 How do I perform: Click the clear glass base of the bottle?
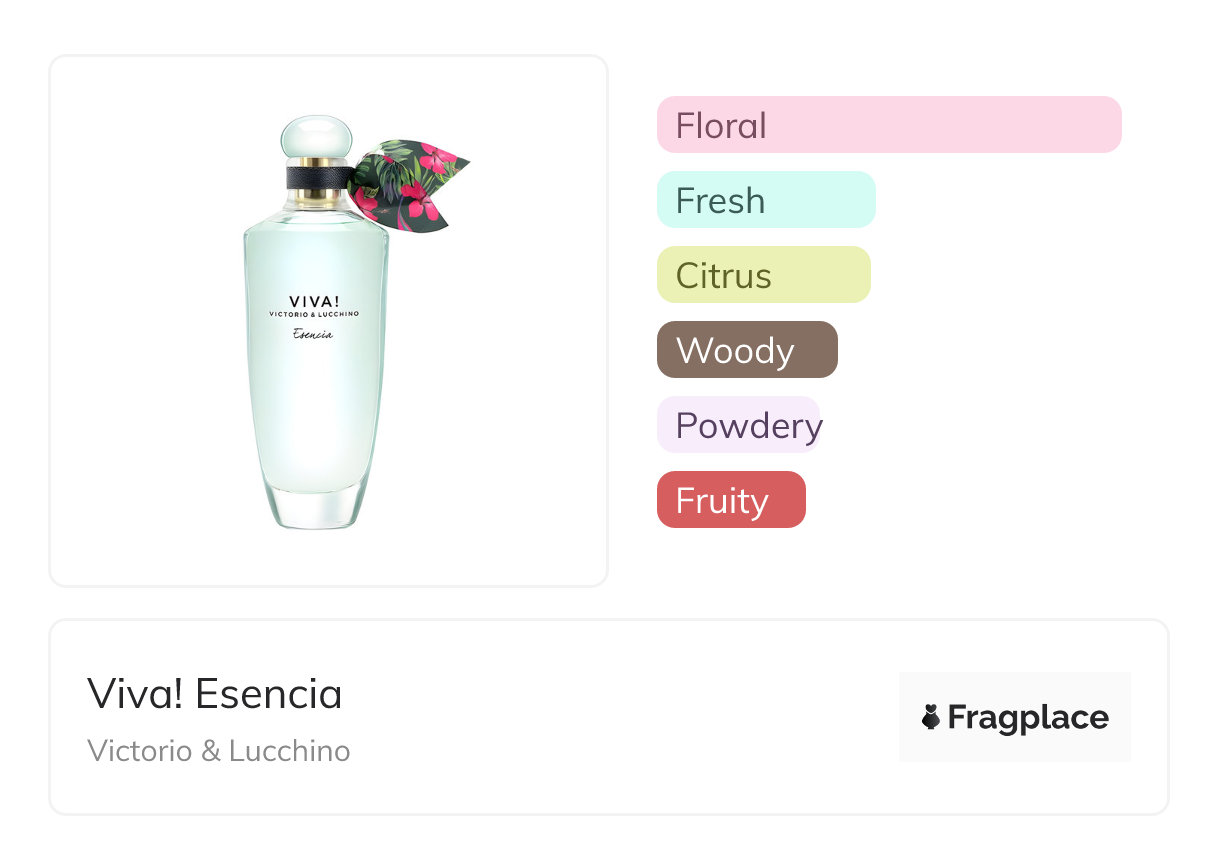316,510
